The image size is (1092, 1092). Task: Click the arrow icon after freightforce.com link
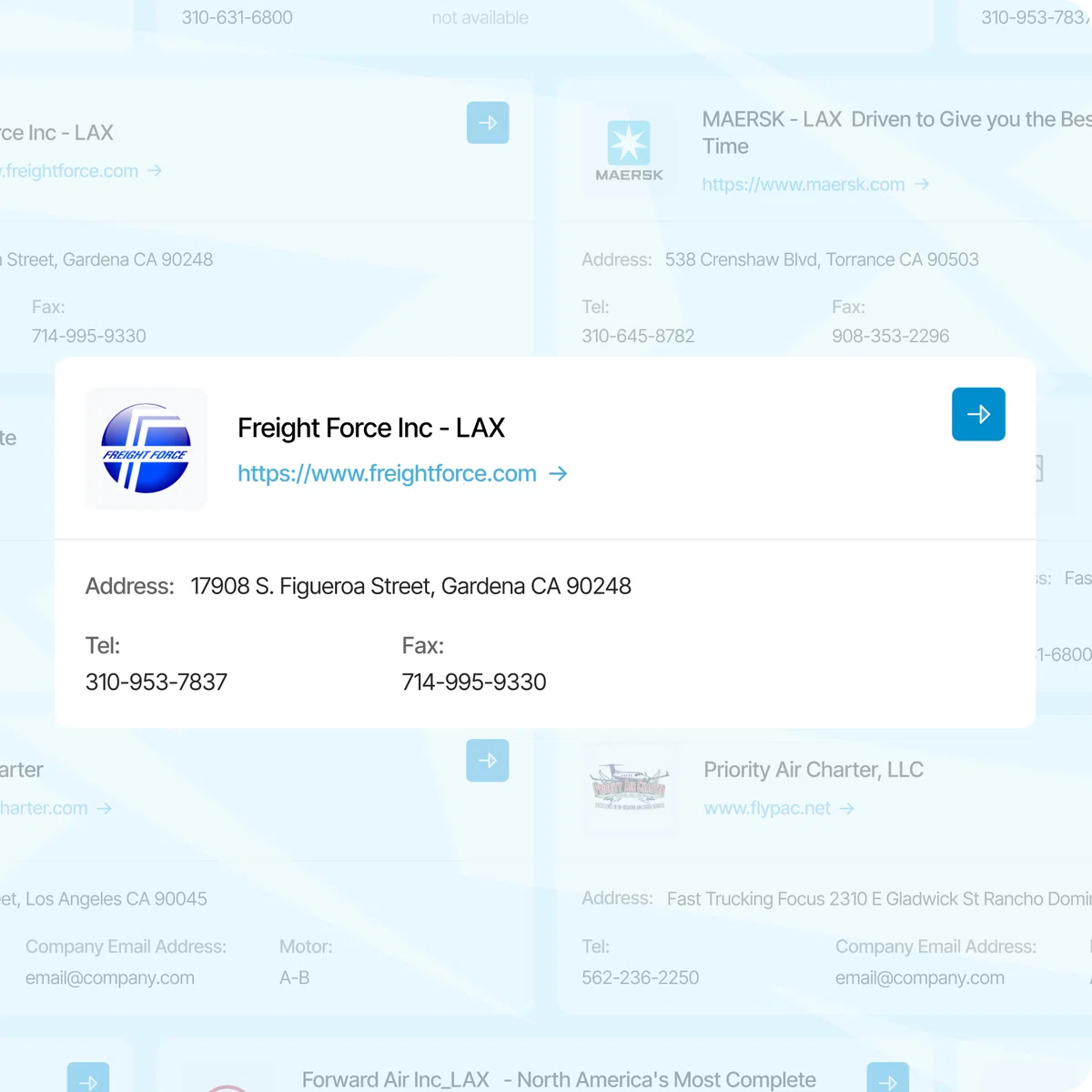click(x=558, y=473)
